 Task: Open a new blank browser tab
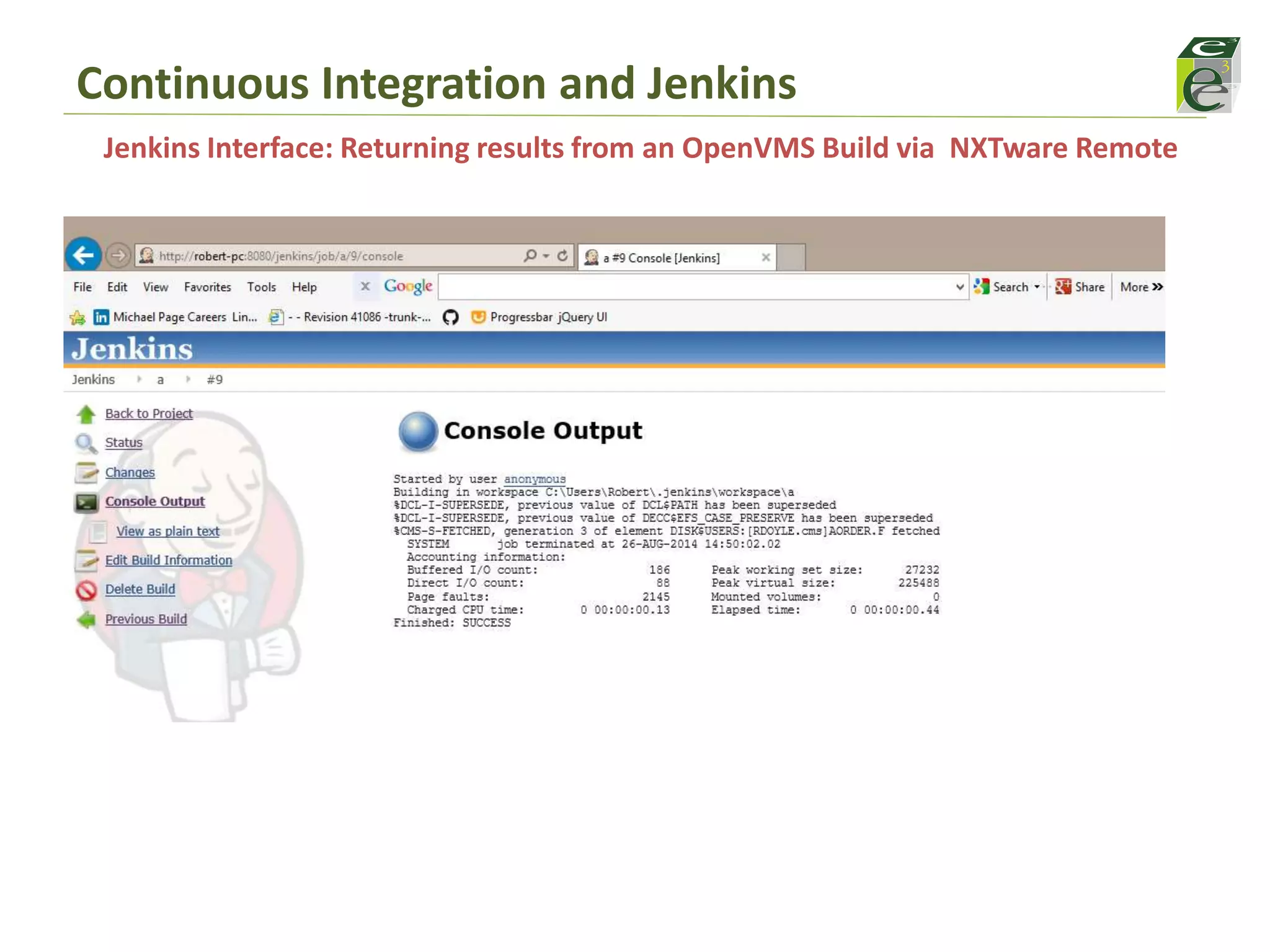click(791, 257)
